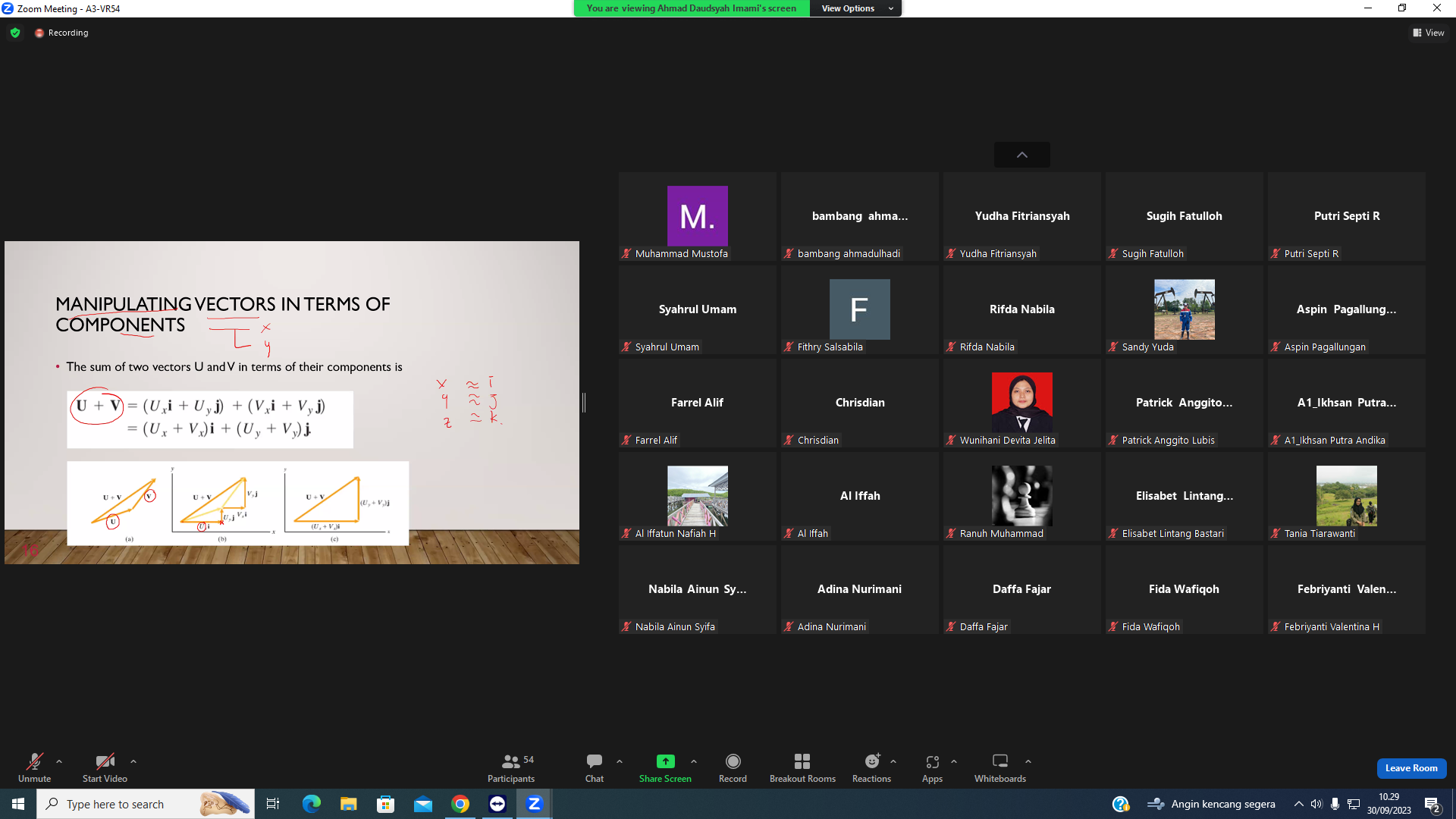Select Nabila Ainun Syifa's video tile

(x=698, y=590)
